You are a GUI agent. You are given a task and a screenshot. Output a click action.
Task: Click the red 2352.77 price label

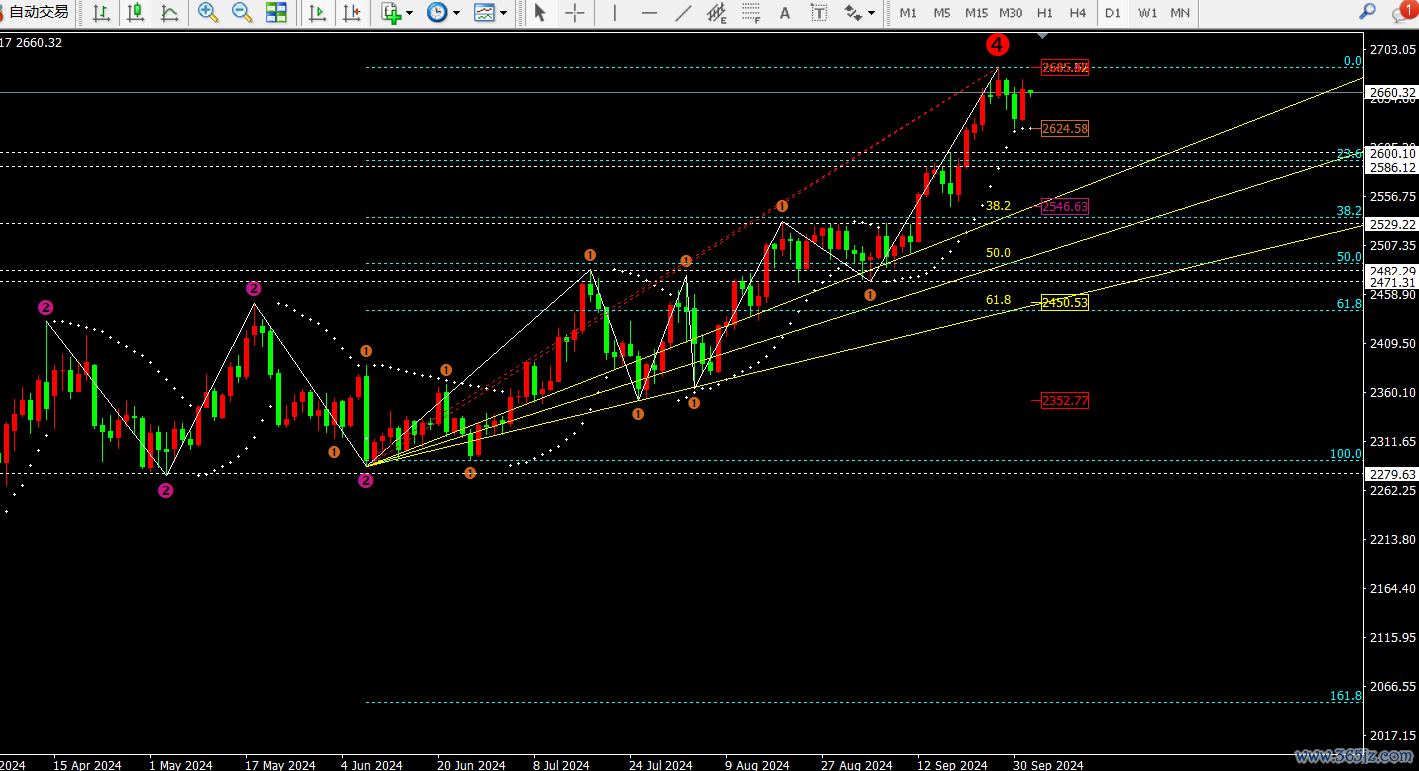[x=1065, y=400]
